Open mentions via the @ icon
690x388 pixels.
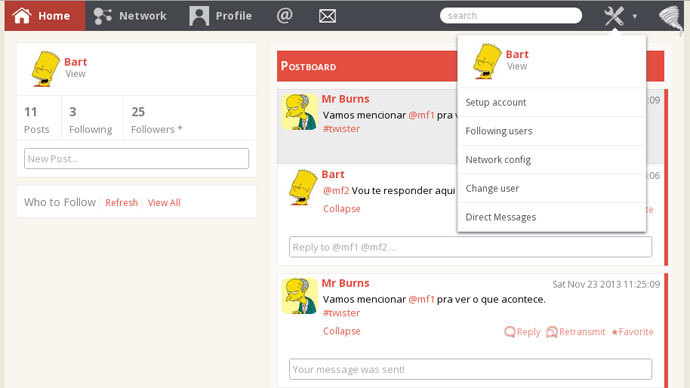[285, 16]
